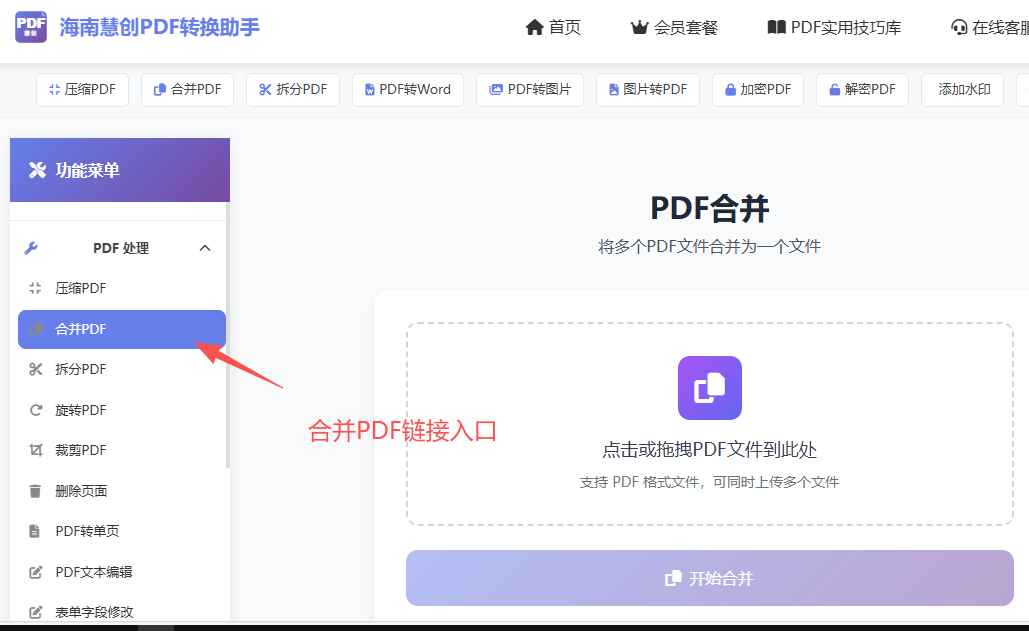Screen dimensions: 1029x631
Task: Click the 添加水印 toolbar button
Action: (x=963, y=89)
